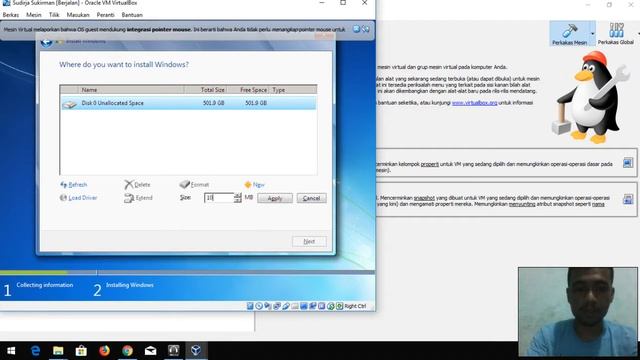Image resolution: width=640 pixels, height=360 pixels.
Task: Open the hard disk activity indicator icon
Action: click(250, 306)
